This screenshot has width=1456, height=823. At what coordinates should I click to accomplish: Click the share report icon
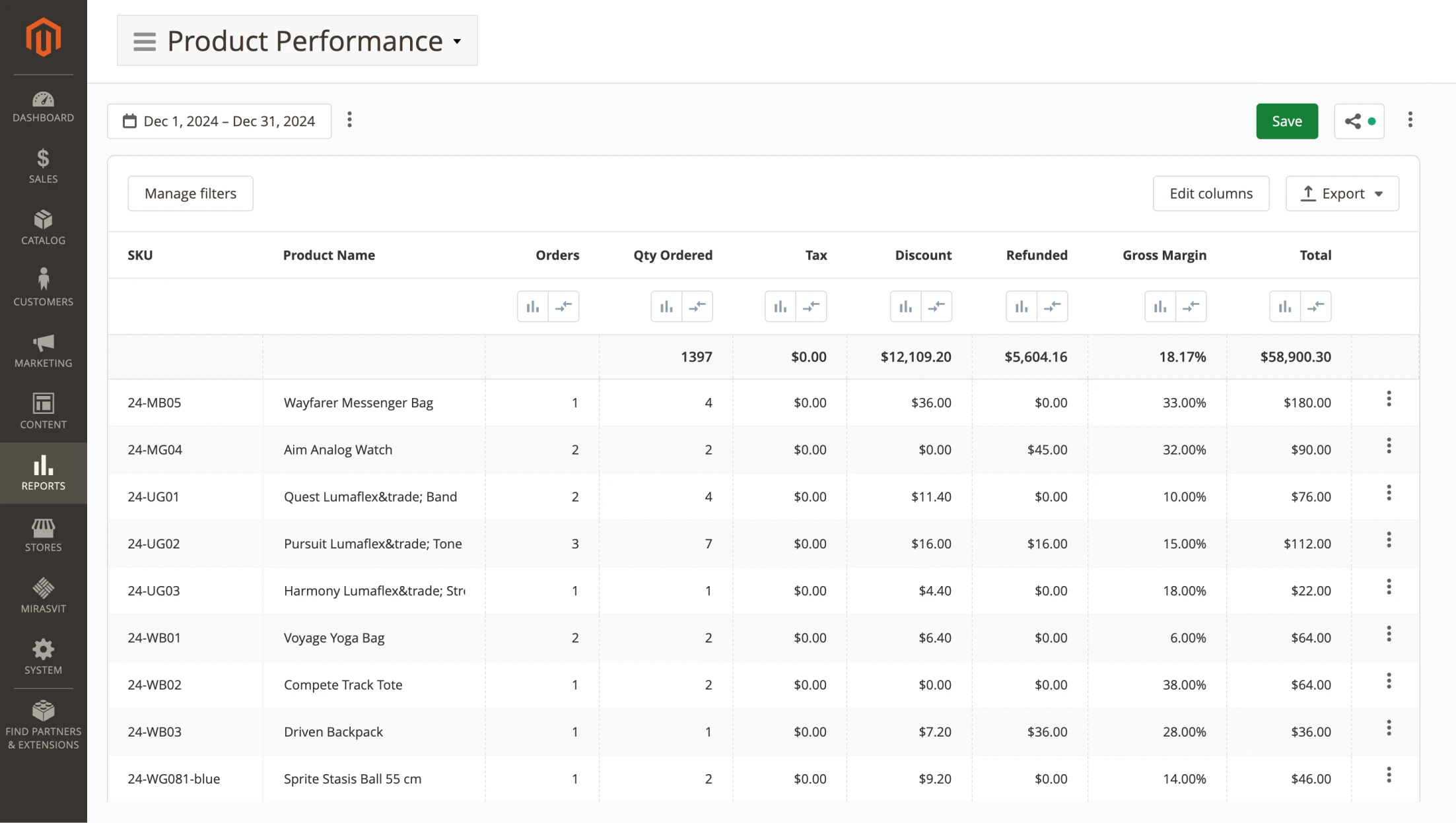tap(1353, 121)
